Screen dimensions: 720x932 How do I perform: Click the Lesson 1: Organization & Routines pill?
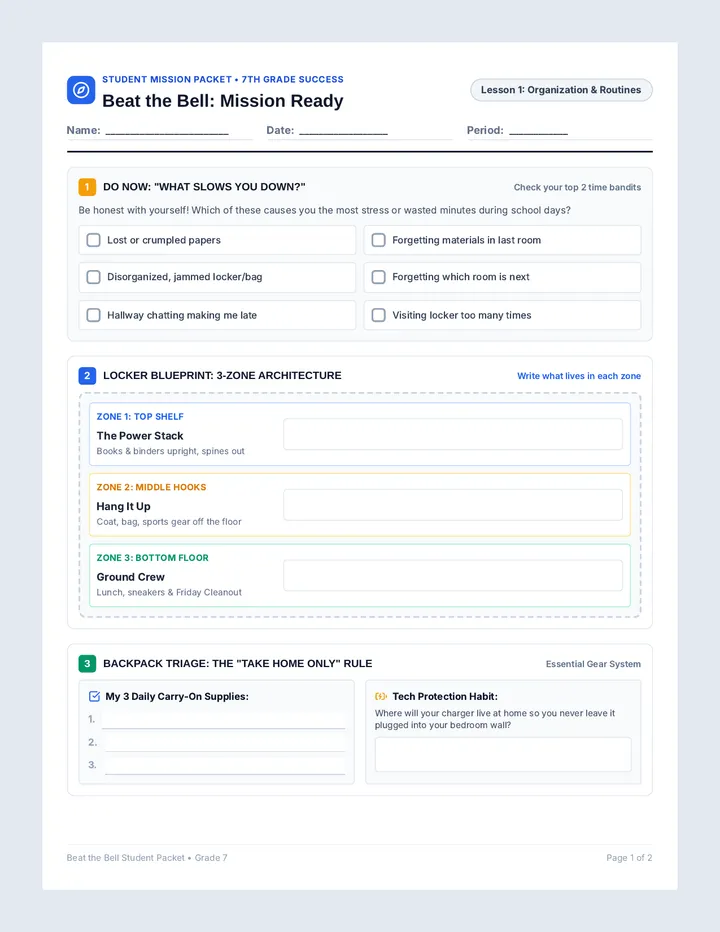(561, 90)
